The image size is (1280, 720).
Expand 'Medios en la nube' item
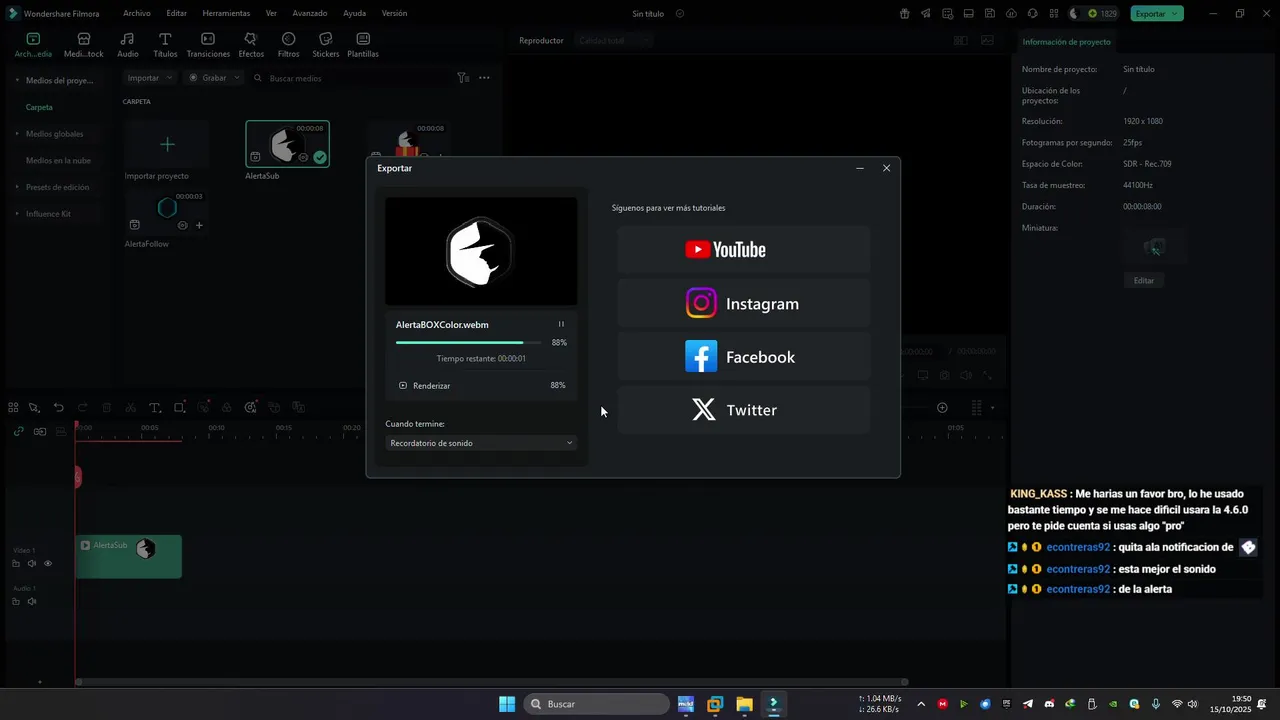click(x=58, y=160)
